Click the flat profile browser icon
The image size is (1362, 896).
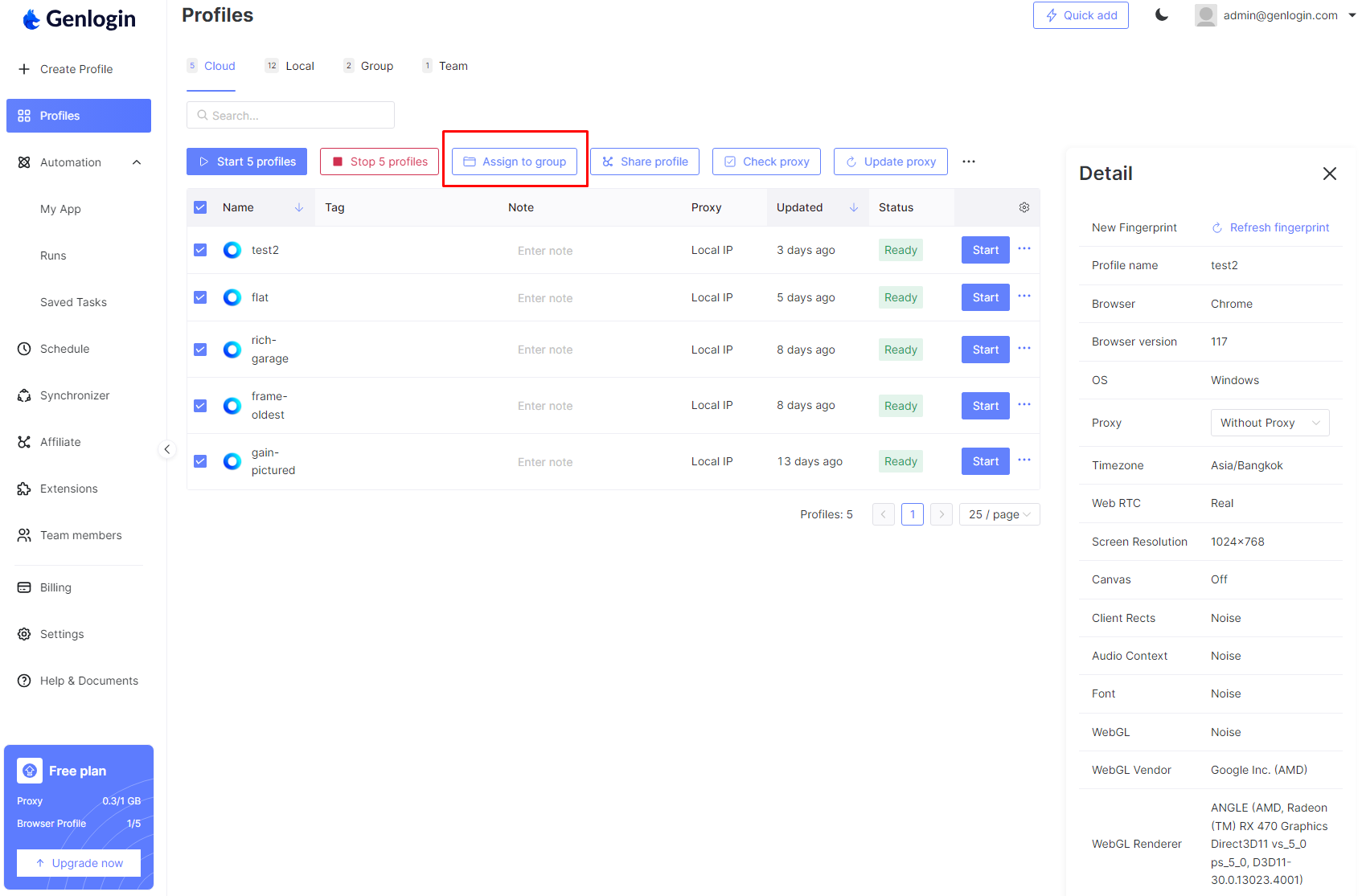click(232, 297)
